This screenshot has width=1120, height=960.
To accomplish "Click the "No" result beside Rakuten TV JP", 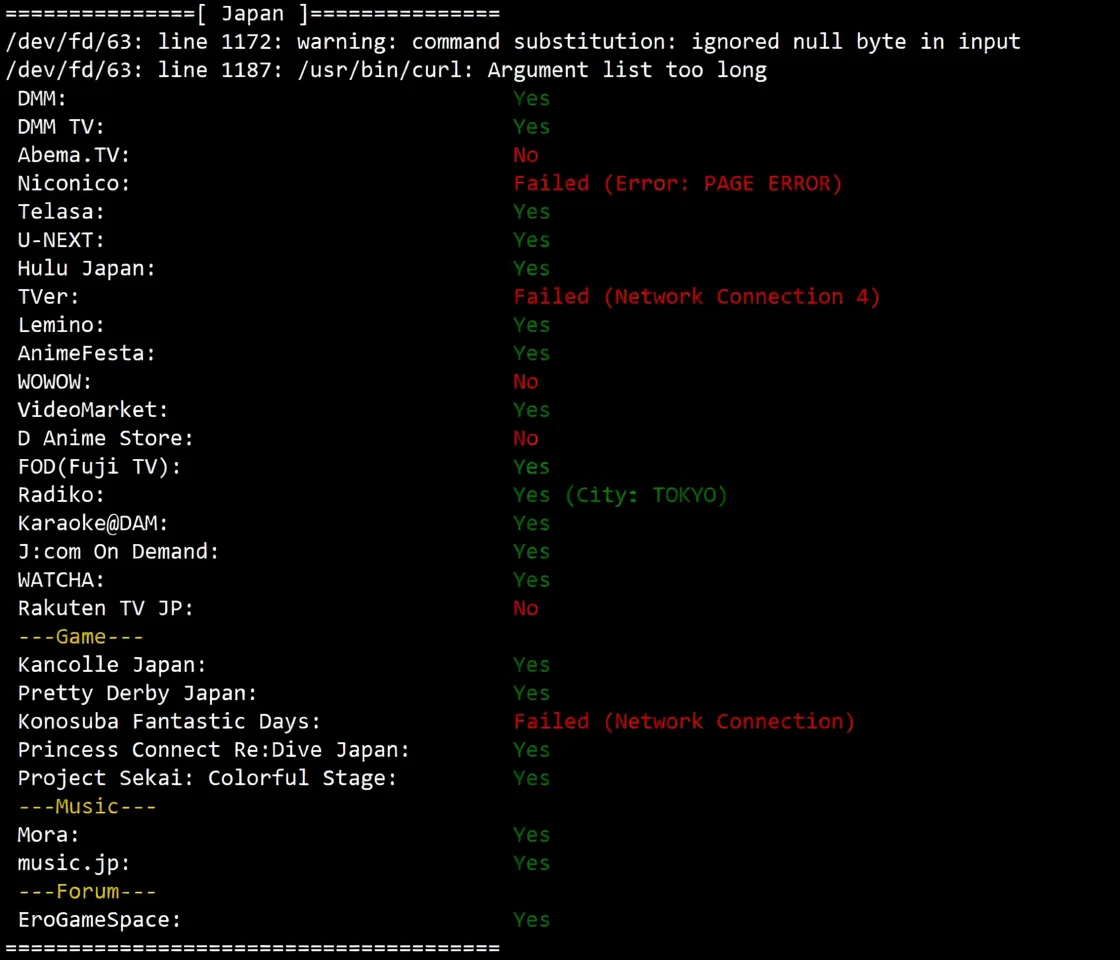I will tap(526, 608).
